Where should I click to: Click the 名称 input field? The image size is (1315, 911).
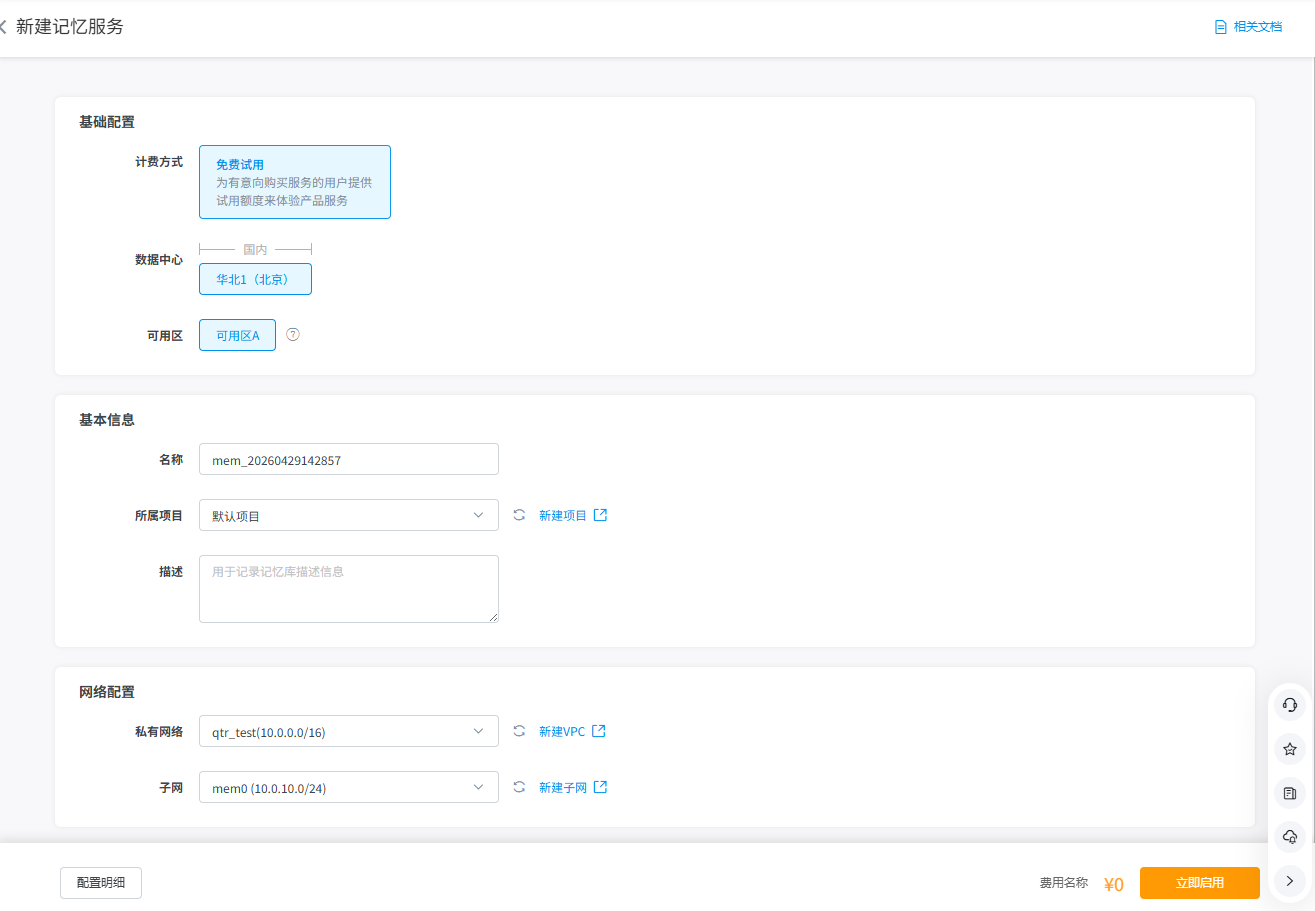pos(348,459)
